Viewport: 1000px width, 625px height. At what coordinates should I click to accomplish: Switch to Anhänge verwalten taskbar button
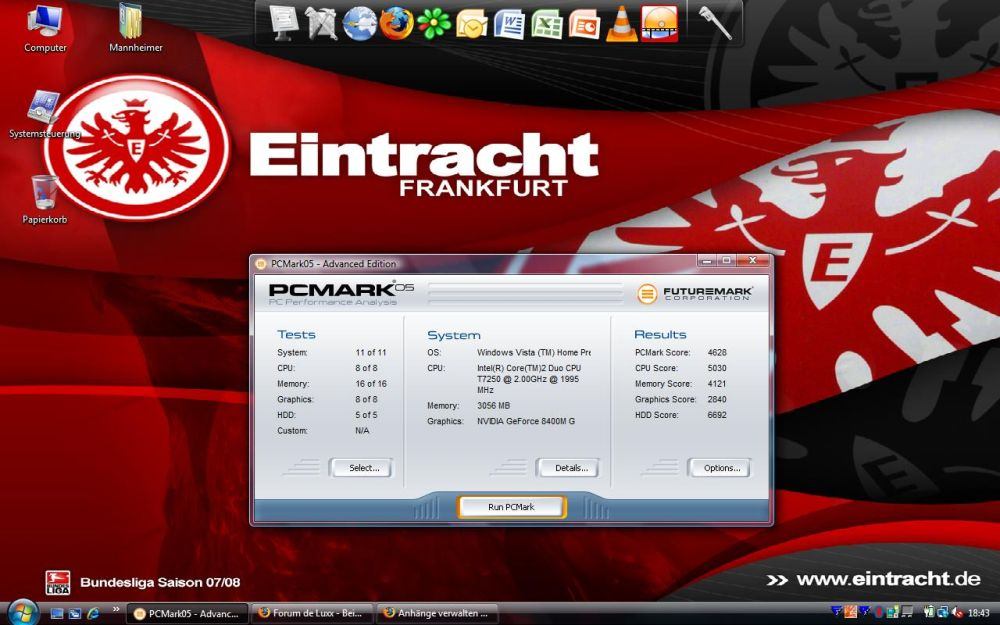pos(438,614)
